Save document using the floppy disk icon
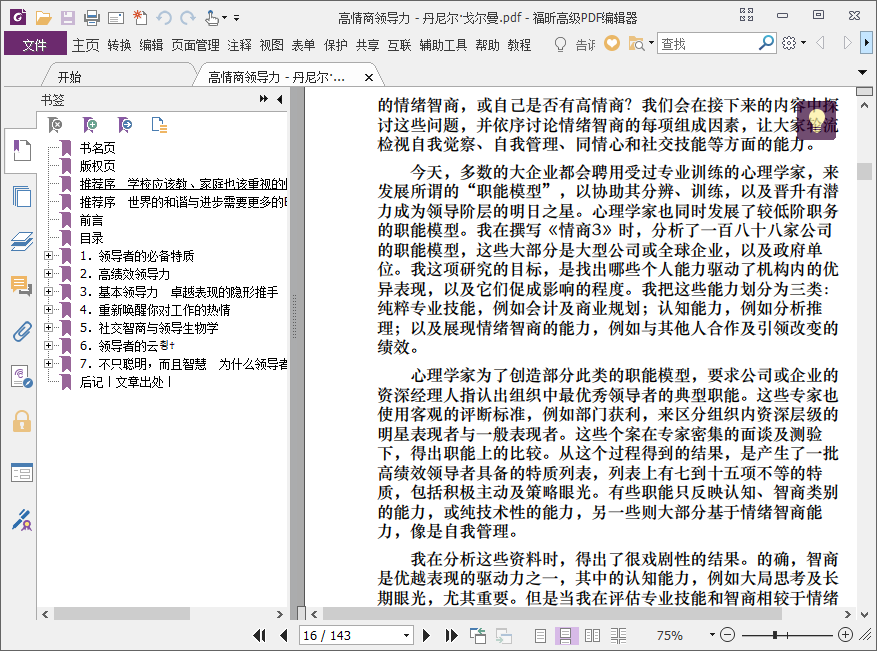The width and height of the screenshot is (877, 651). coord(68,18)
